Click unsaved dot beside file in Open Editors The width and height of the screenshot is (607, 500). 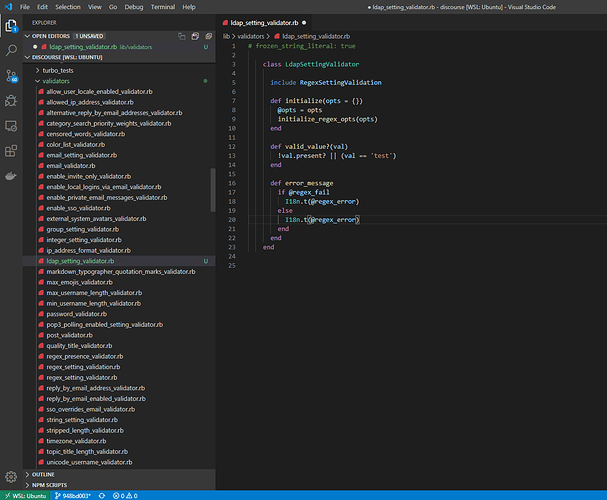point(35,47)
